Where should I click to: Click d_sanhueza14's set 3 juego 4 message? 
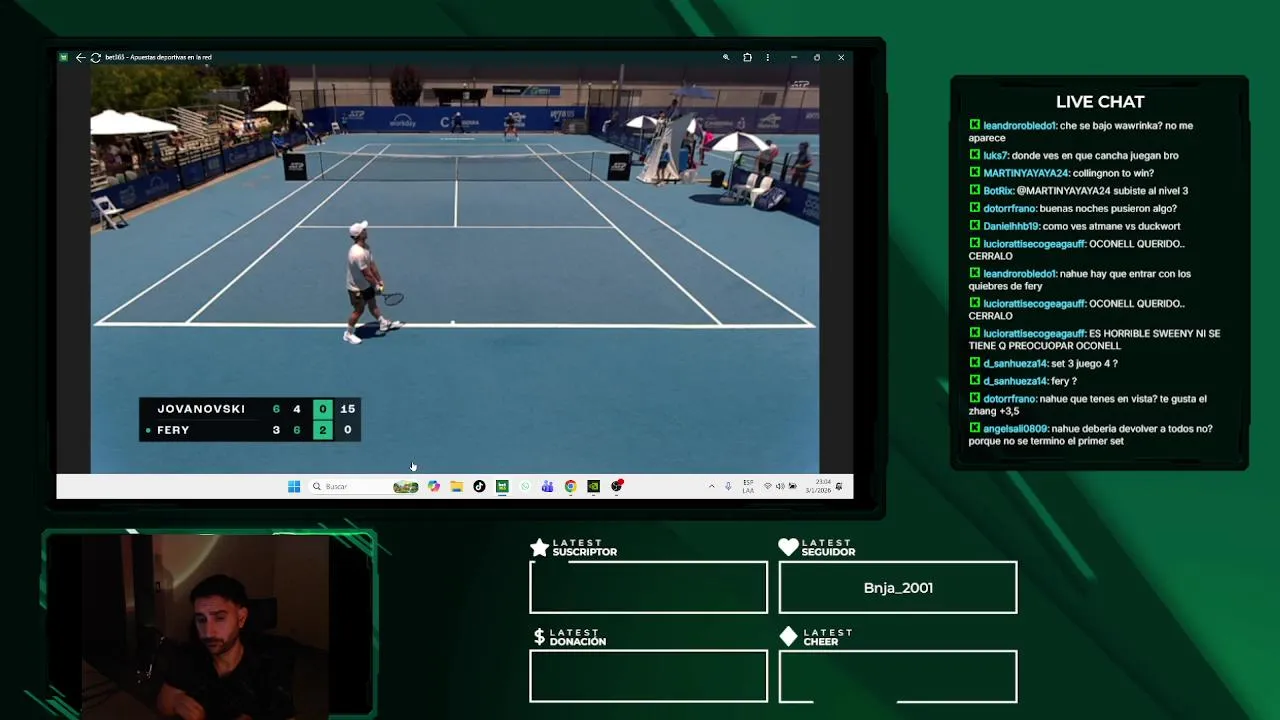coord(1044,364)
